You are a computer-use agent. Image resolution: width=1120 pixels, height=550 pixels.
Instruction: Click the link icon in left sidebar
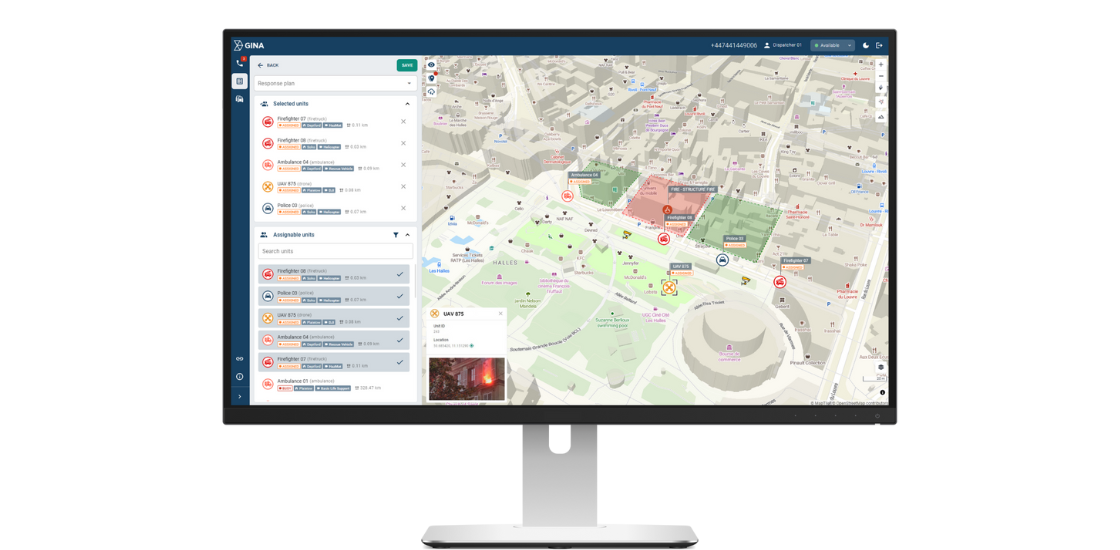point(239,359)
